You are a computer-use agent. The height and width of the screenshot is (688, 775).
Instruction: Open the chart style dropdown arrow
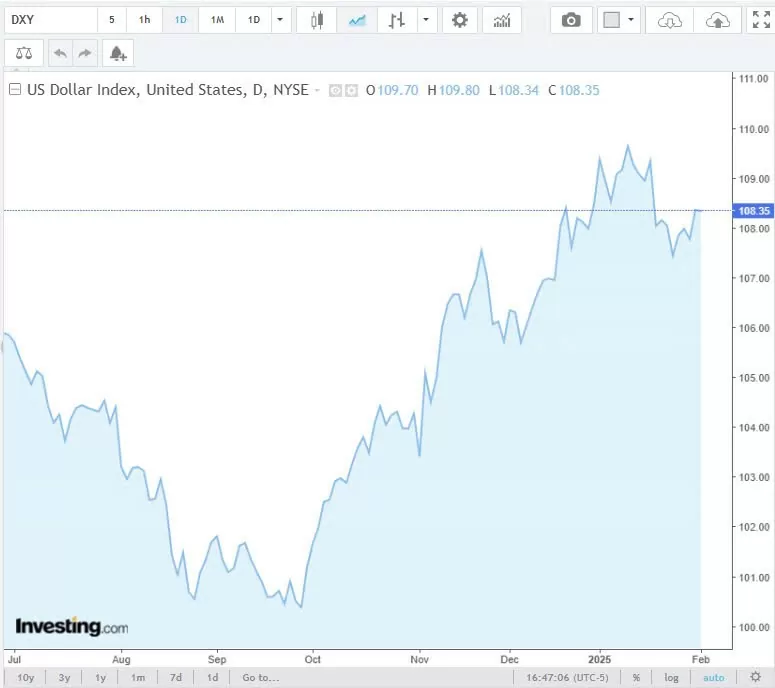426,20
